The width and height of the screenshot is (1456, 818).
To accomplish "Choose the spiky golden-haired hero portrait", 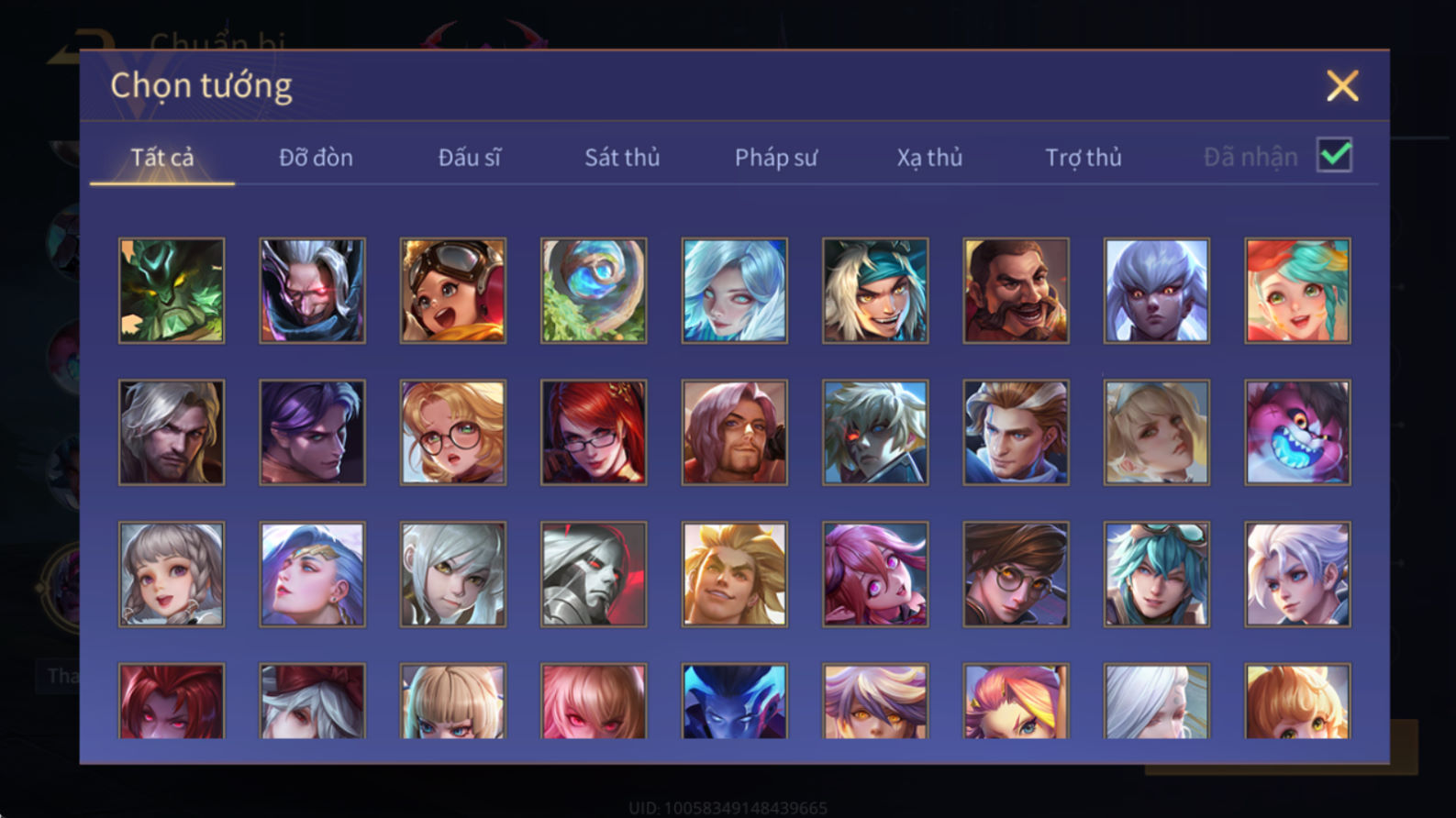I will coord(735,574).
